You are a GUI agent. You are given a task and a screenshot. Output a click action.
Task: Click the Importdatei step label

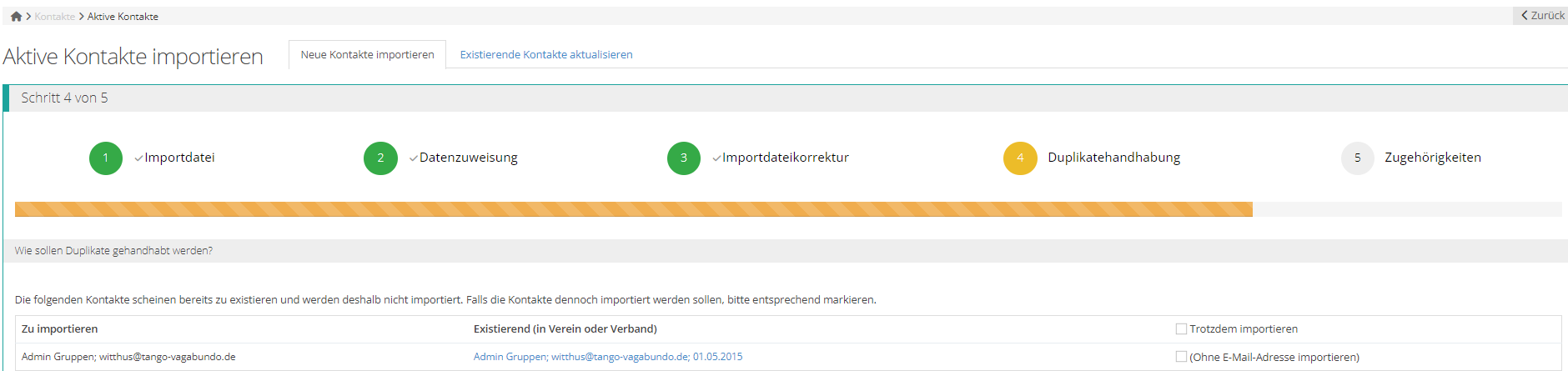(179, 158)
